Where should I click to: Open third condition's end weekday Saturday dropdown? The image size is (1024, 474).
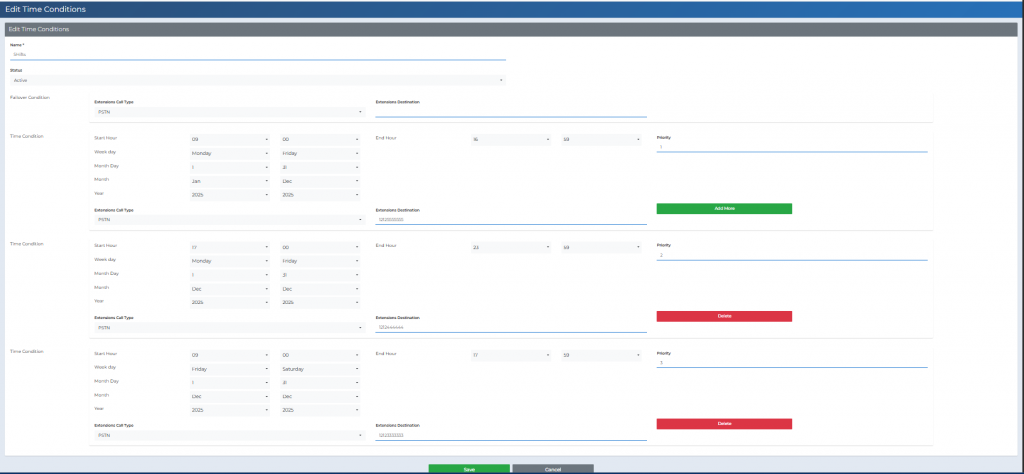319,368
